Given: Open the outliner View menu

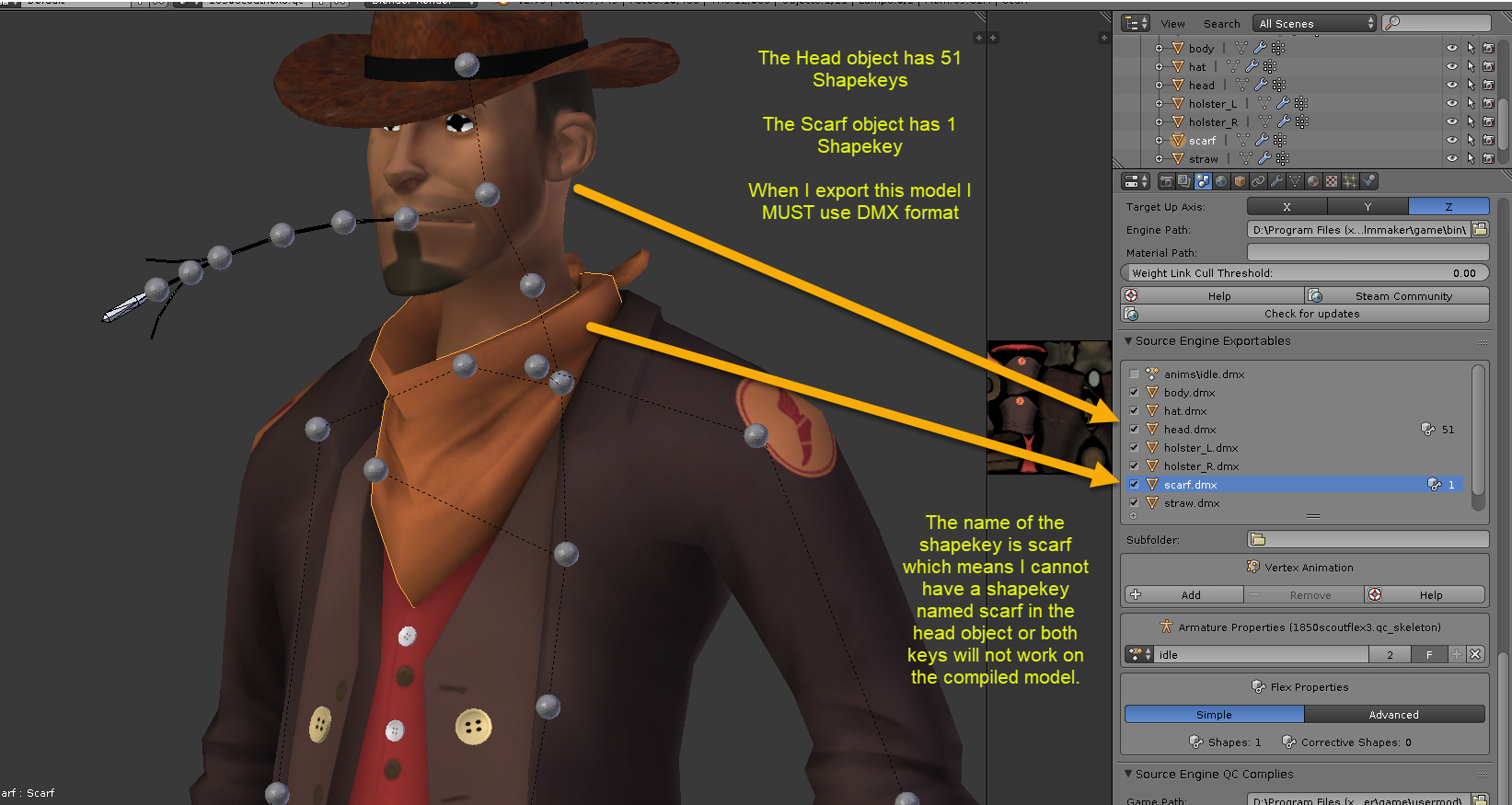Looking at the screenshot, I should (1172, 24).
